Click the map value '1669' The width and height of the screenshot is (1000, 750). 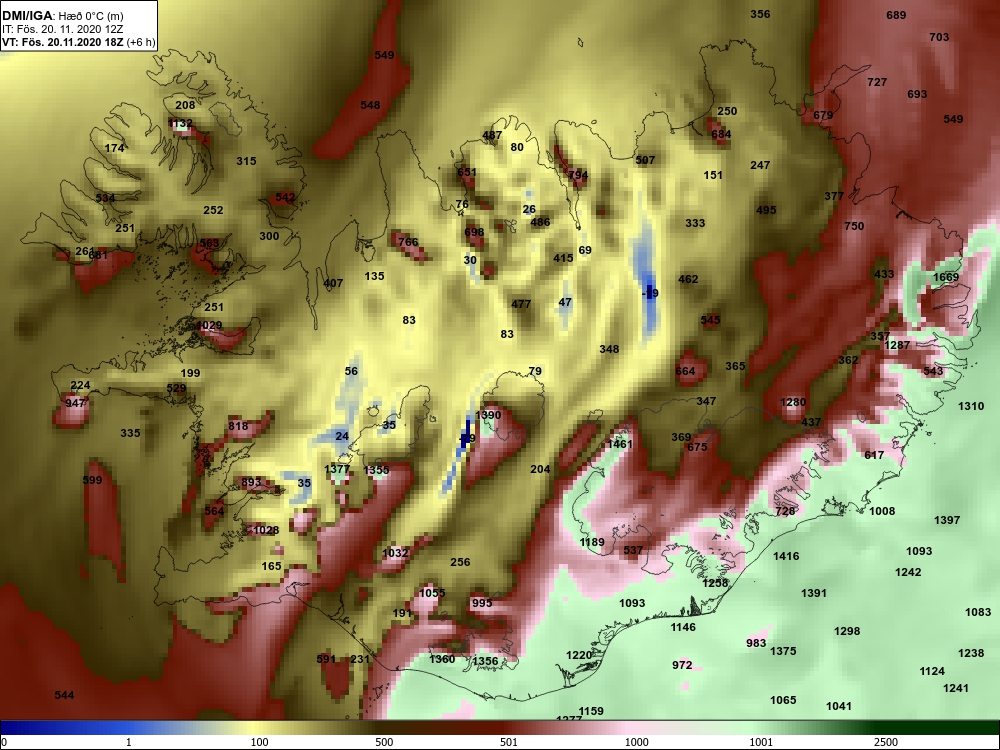click(x=946, y=277)
